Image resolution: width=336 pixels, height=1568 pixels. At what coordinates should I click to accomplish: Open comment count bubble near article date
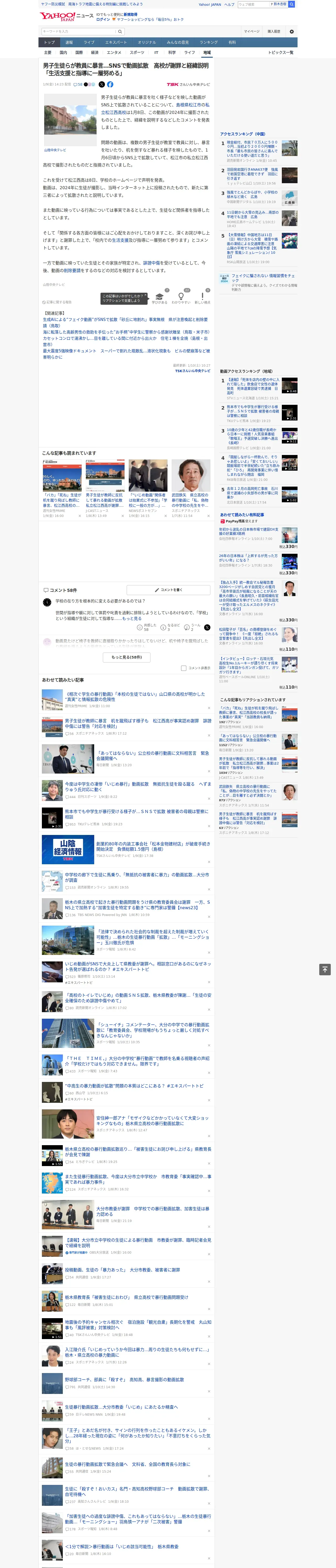[78, 85]
